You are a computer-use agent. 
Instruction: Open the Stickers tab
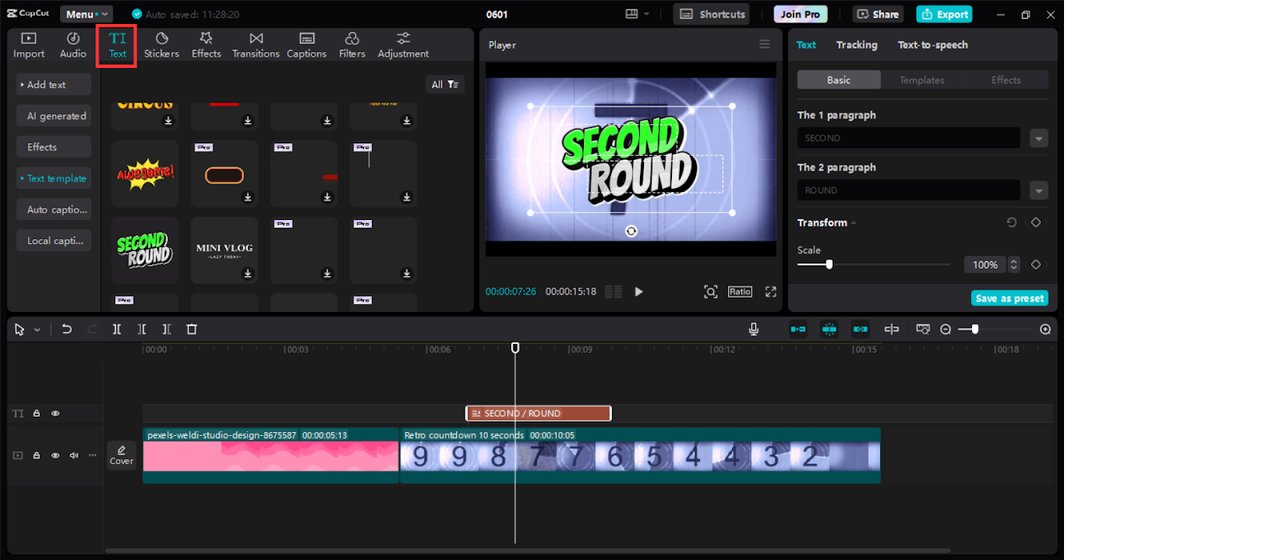[x=162, y=45]
